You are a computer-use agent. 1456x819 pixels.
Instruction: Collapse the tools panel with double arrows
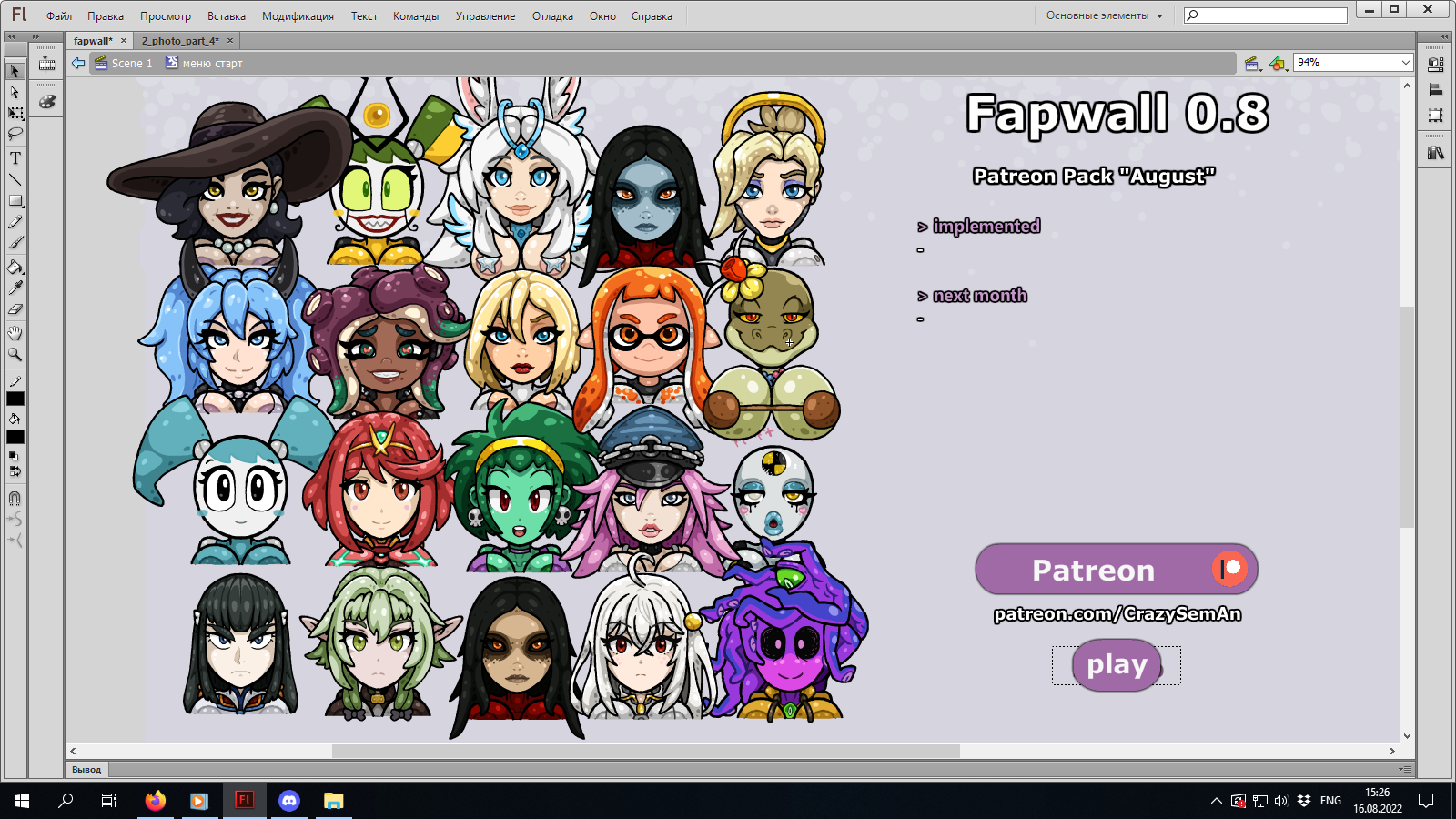(x=11, y=36)
